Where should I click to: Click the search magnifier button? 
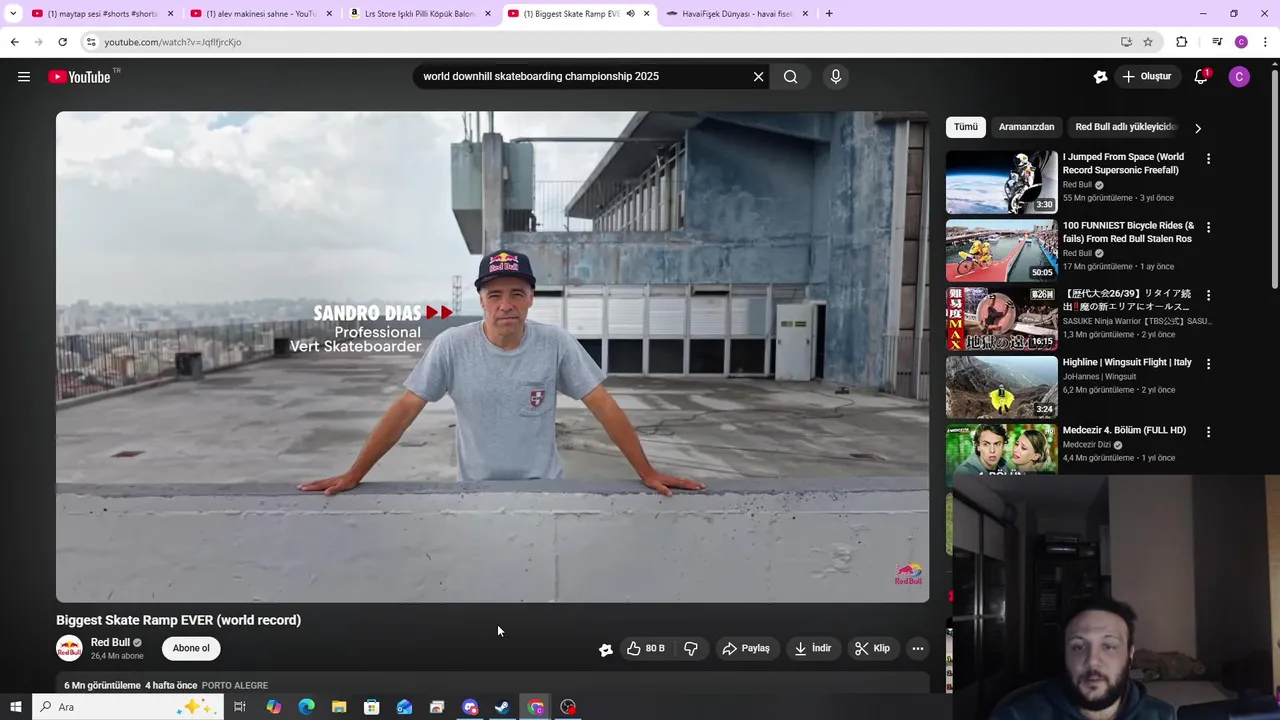point(791,77)
